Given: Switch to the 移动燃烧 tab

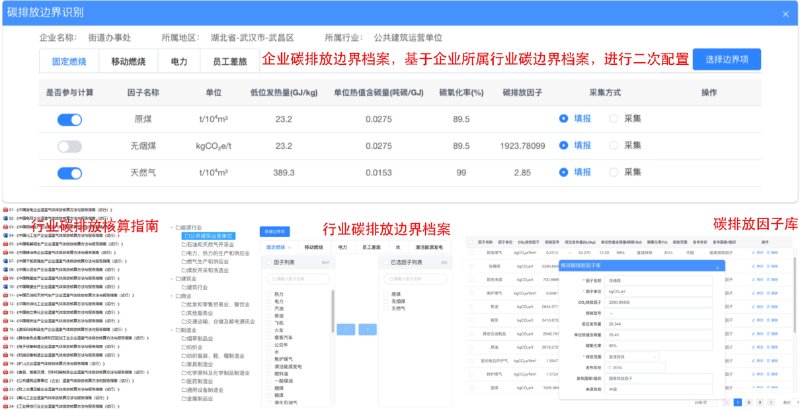Looking at the screenshot, I should 127,61.
